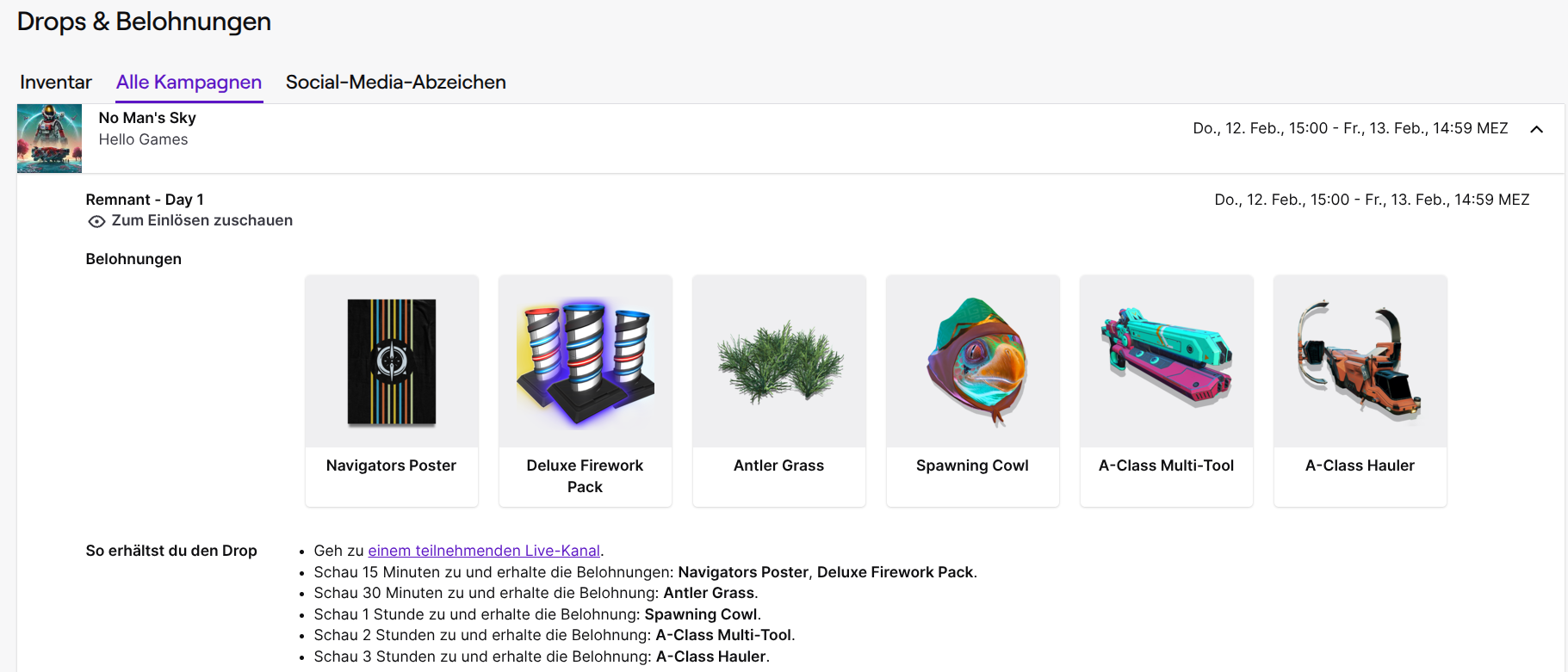1568x672 pixels.
Task: Collapse the No Man's Sky campaign chevron
Action: pyautogui.click(x=1536, y=129)
